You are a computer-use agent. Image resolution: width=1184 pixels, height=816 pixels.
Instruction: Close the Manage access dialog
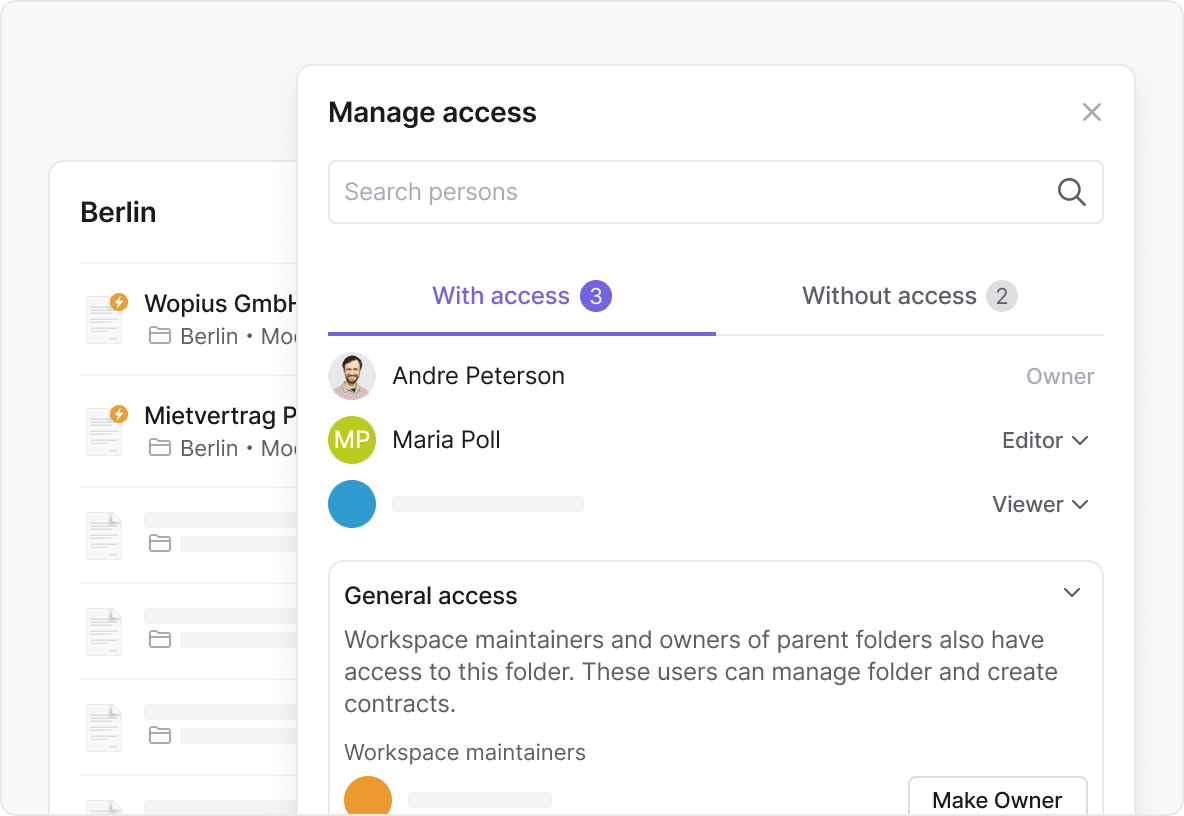1091,113
